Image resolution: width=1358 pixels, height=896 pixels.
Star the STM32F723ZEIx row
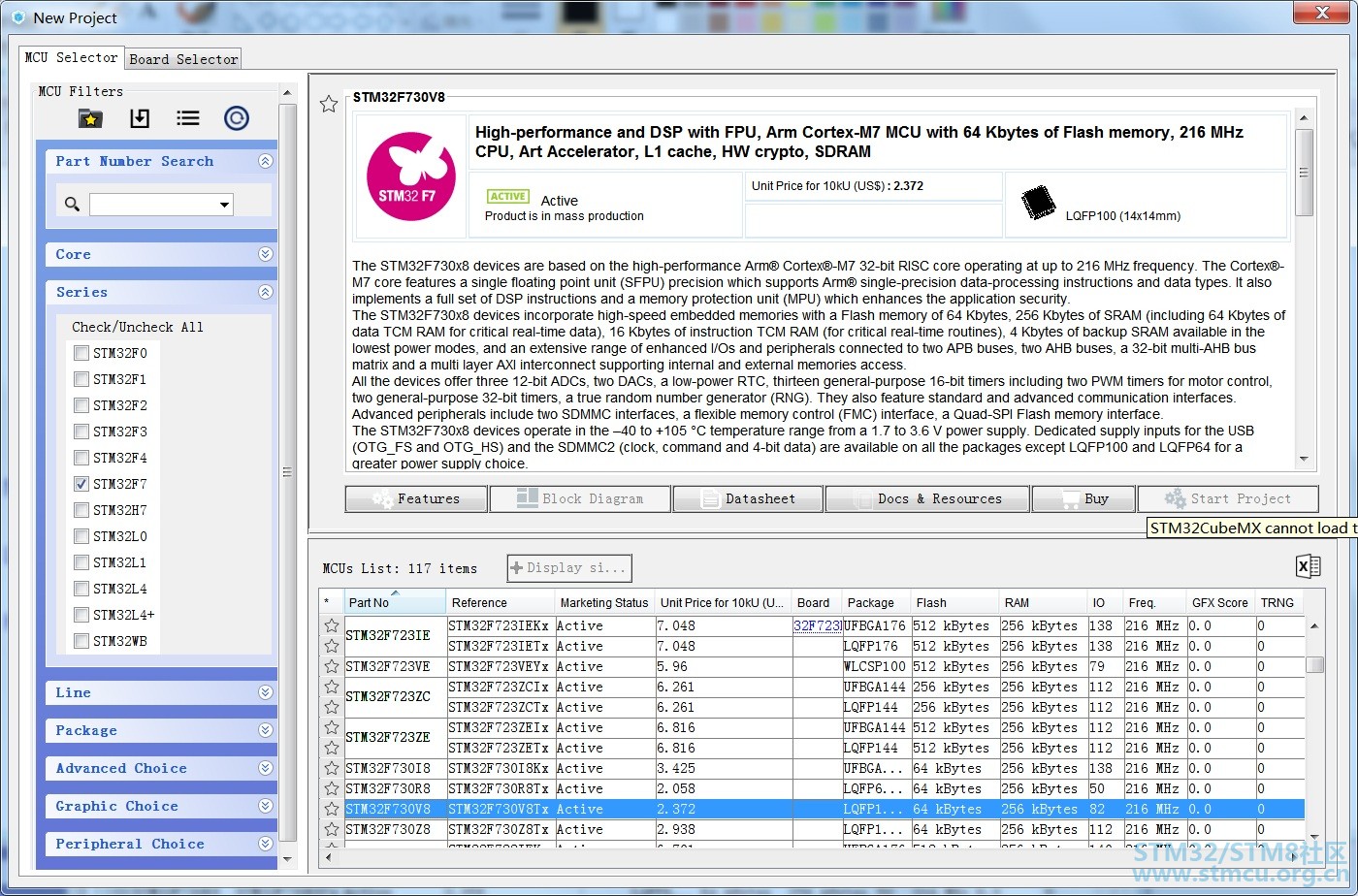(332, 727)
